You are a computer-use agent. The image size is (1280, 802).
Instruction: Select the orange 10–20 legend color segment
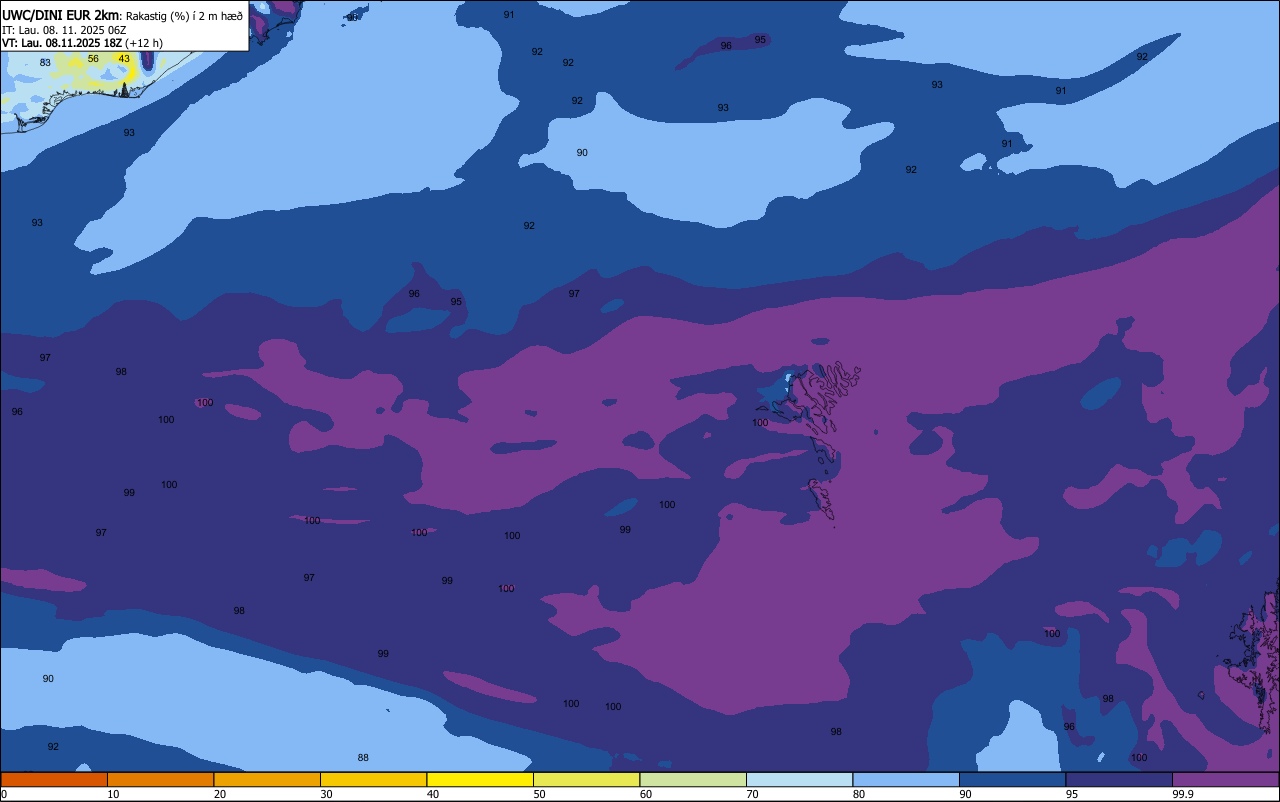160,779
